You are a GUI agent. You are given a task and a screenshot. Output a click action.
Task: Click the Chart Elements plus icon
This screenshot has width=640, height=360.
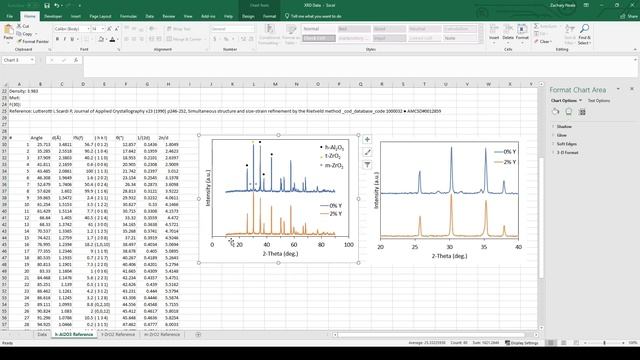click(367, 140)
